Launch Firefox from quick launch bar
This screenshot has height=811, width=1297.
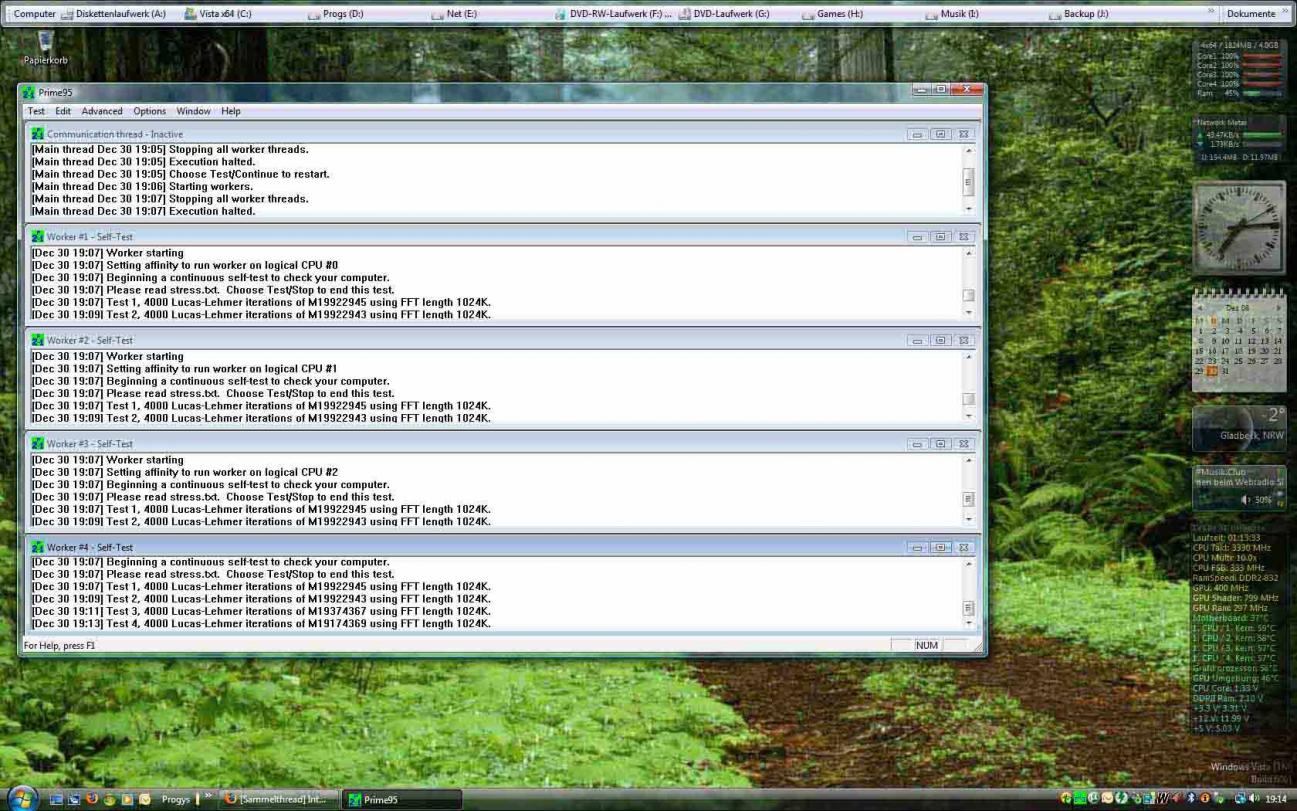pos(92,799)
